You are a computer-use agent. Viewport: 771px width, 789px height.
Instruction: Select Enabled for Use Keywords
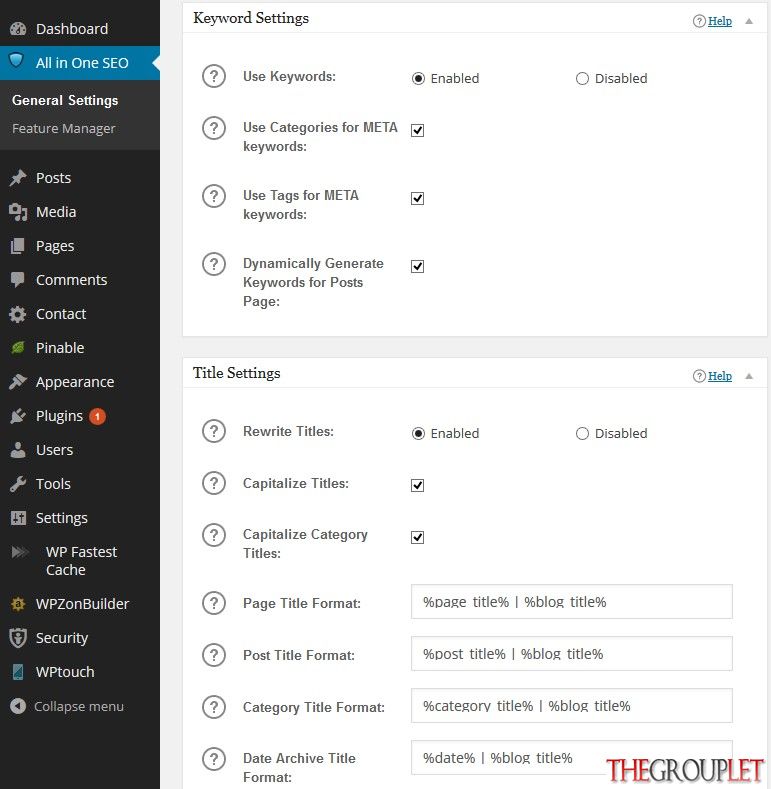[x=418, y=78]
